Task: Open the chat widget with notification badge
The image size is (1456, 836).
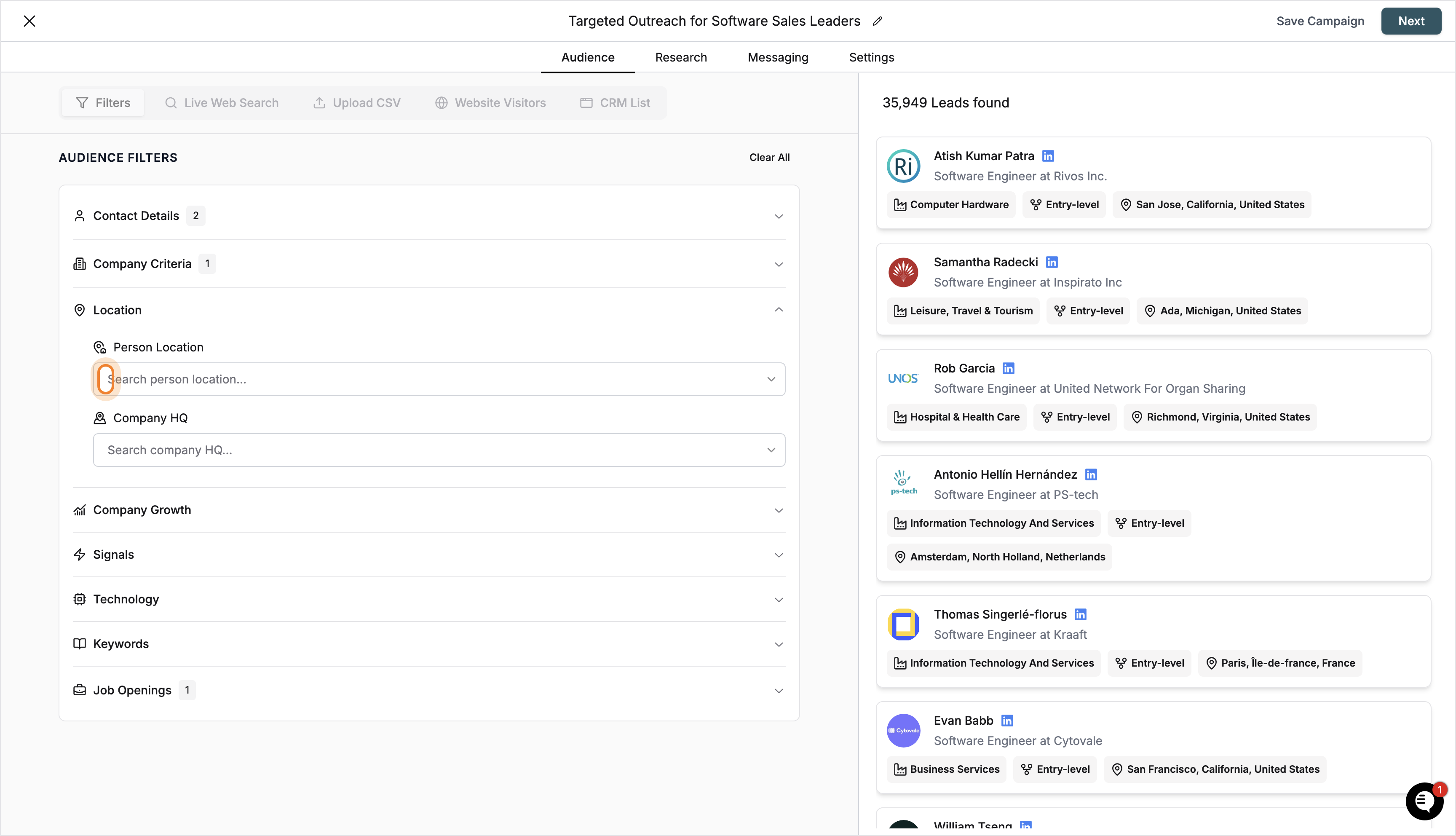Action: pos(1424,801)
